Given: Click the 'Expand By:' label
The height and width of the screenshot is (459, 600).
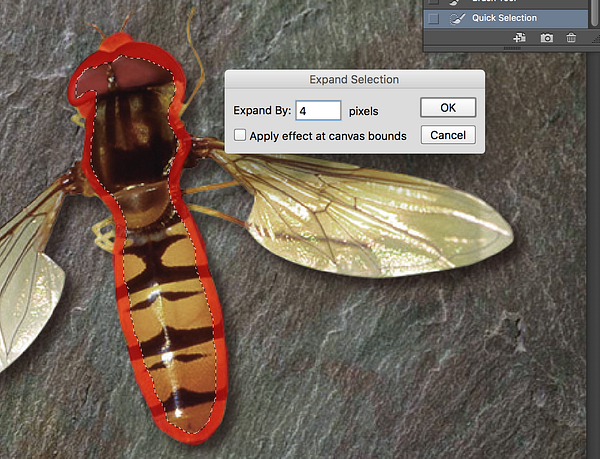Looking at the screenshot, I should 262,111.
